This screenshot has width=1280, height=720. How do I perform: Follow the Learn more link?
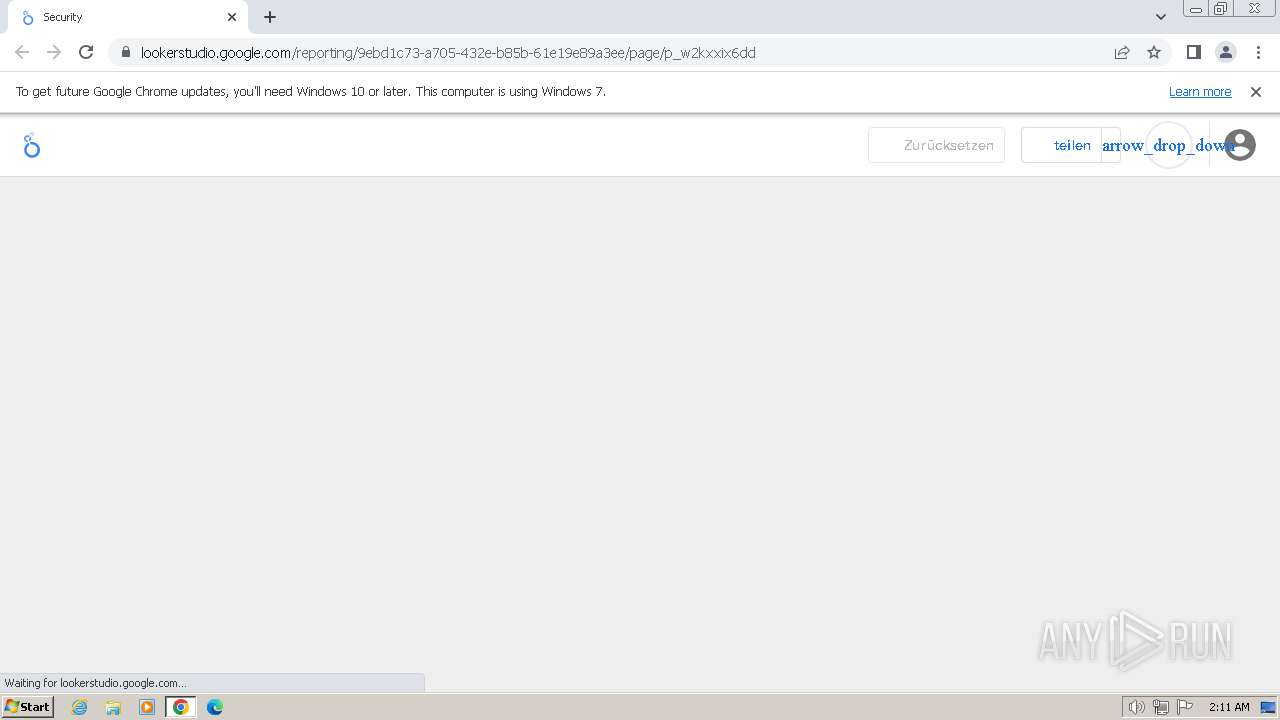(1200, 91)
